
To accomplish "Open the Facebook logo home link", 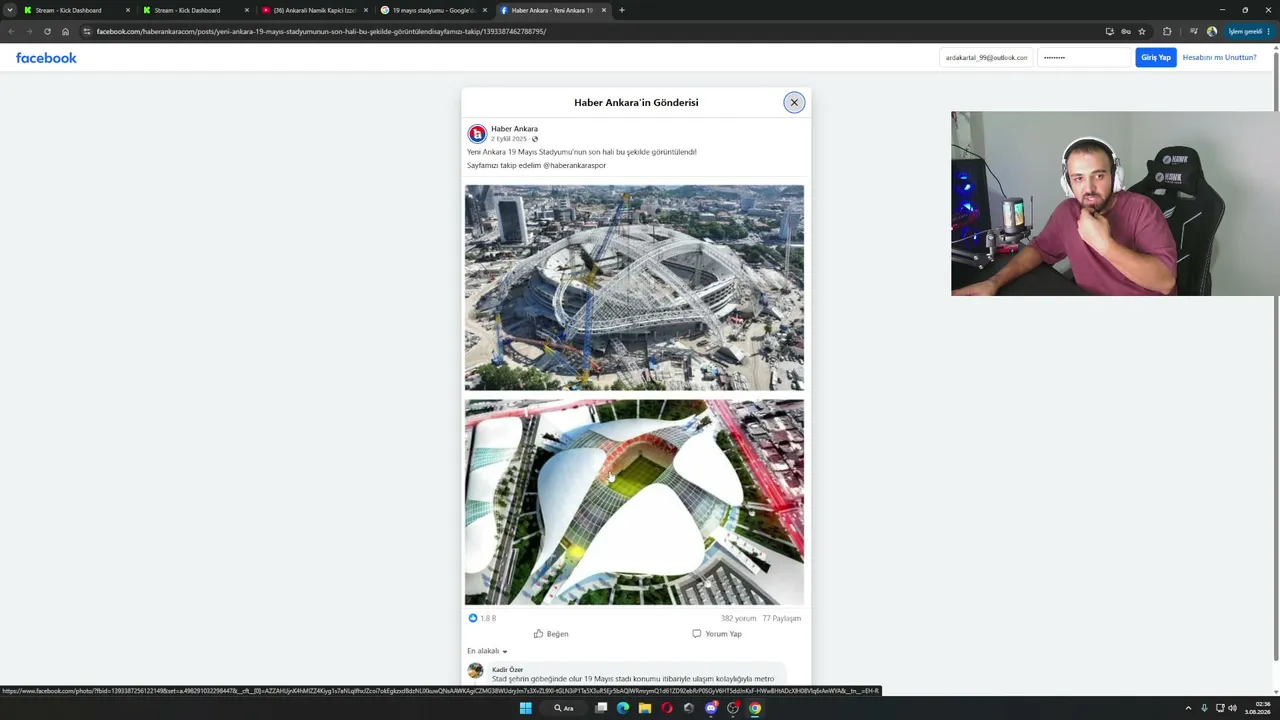I will (46, 58).
